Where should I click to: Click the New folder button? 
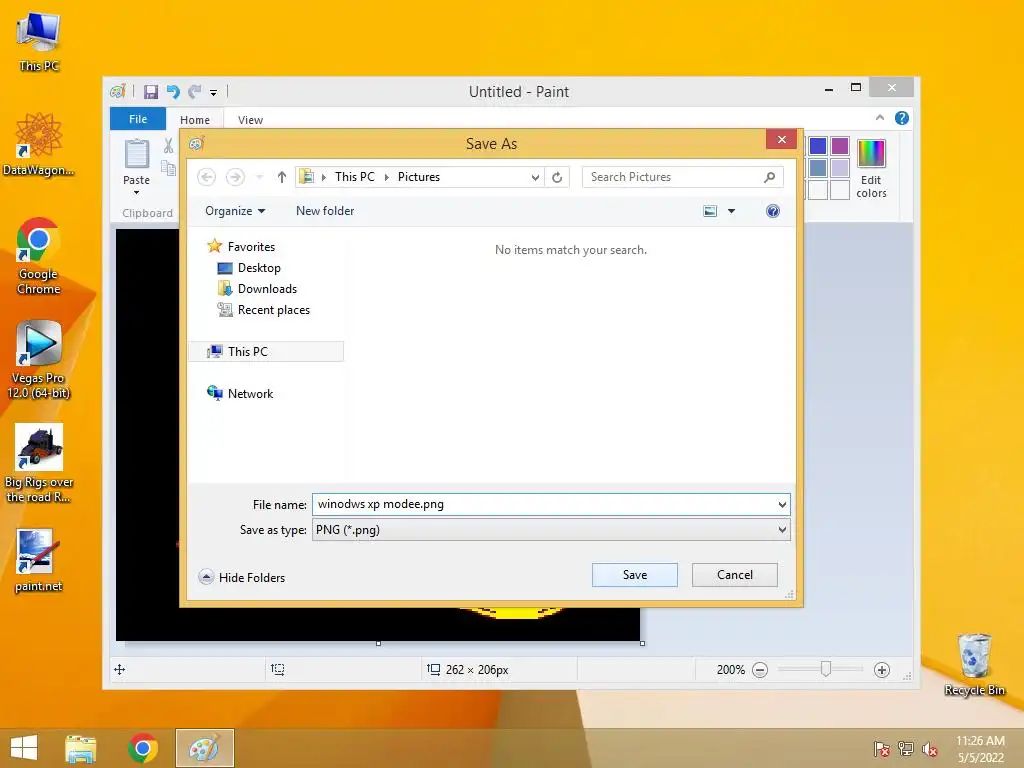(325, 211)
